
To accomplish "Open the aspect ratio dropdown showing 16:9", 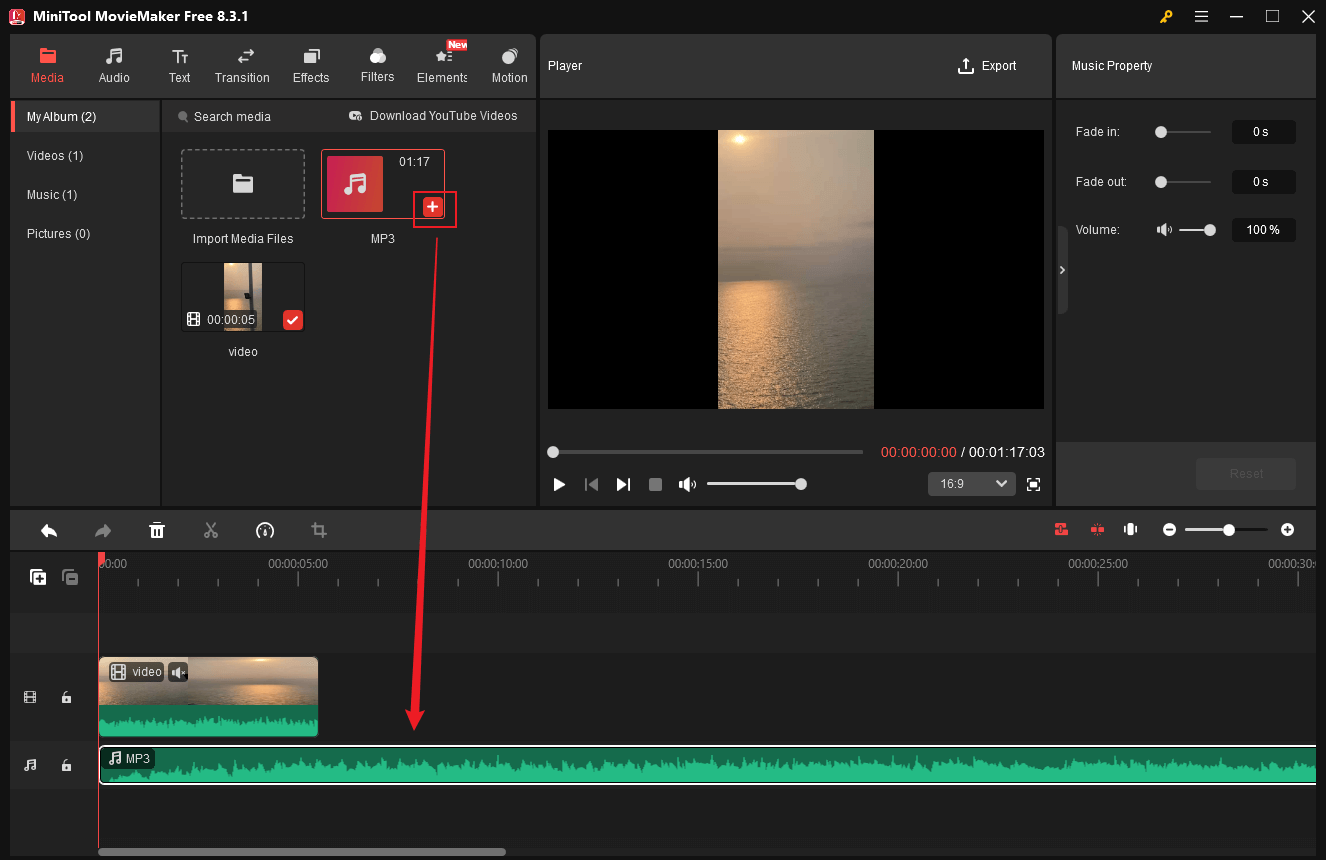I will [970, 483].
